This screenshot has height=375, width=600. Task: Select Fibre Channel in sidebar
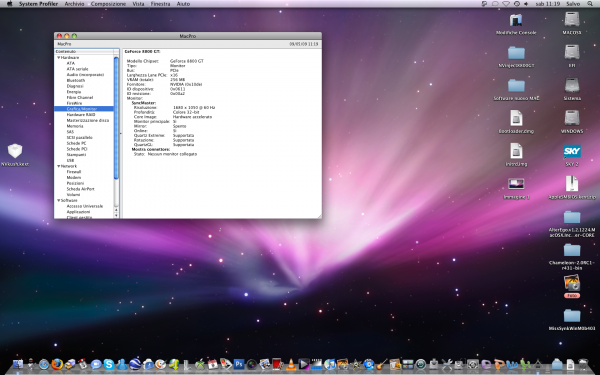[x=80, y=98]
